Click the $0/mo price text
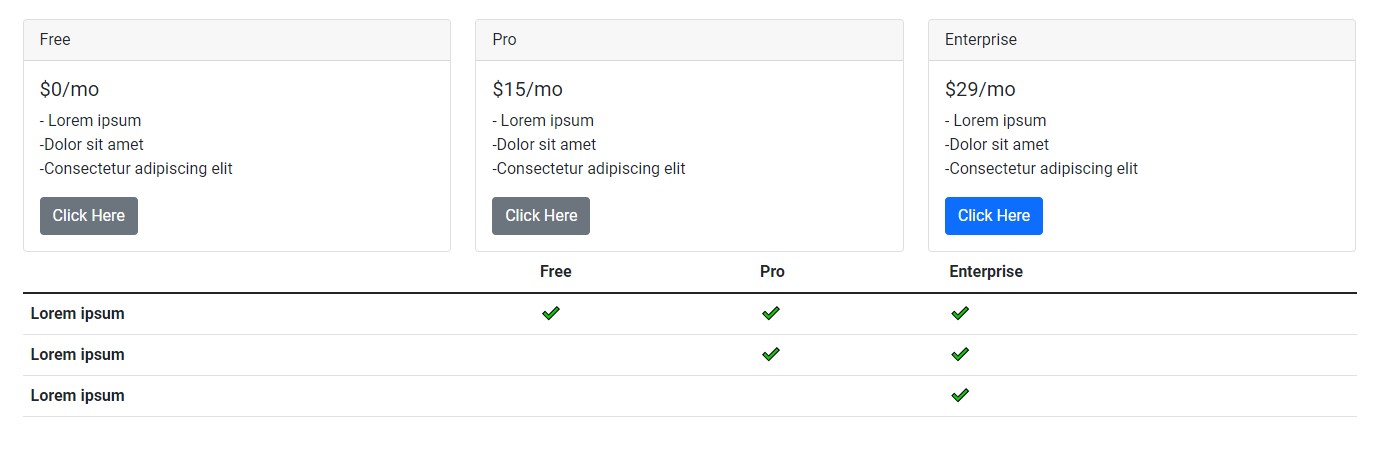This screenshot has width=1382, height=465. (70, 89)
